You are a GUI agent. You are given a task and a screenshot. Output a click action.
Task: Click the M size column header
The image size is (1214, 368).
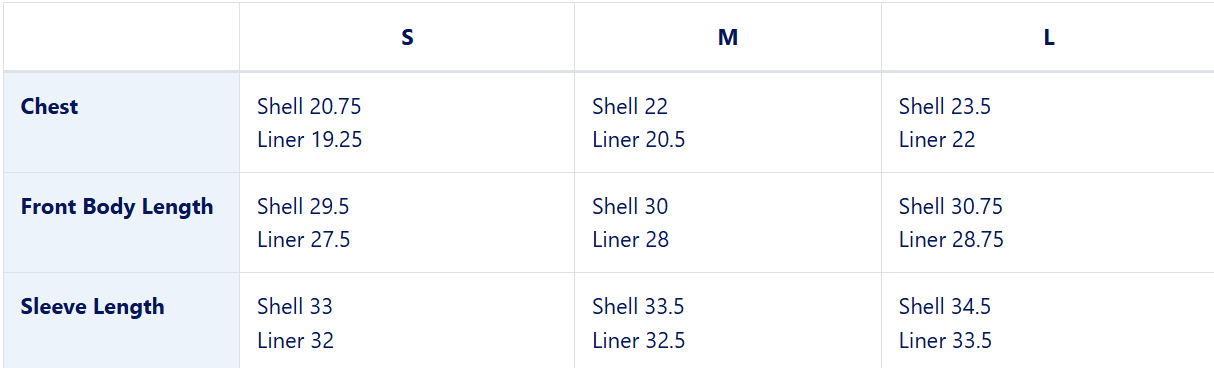728,38
